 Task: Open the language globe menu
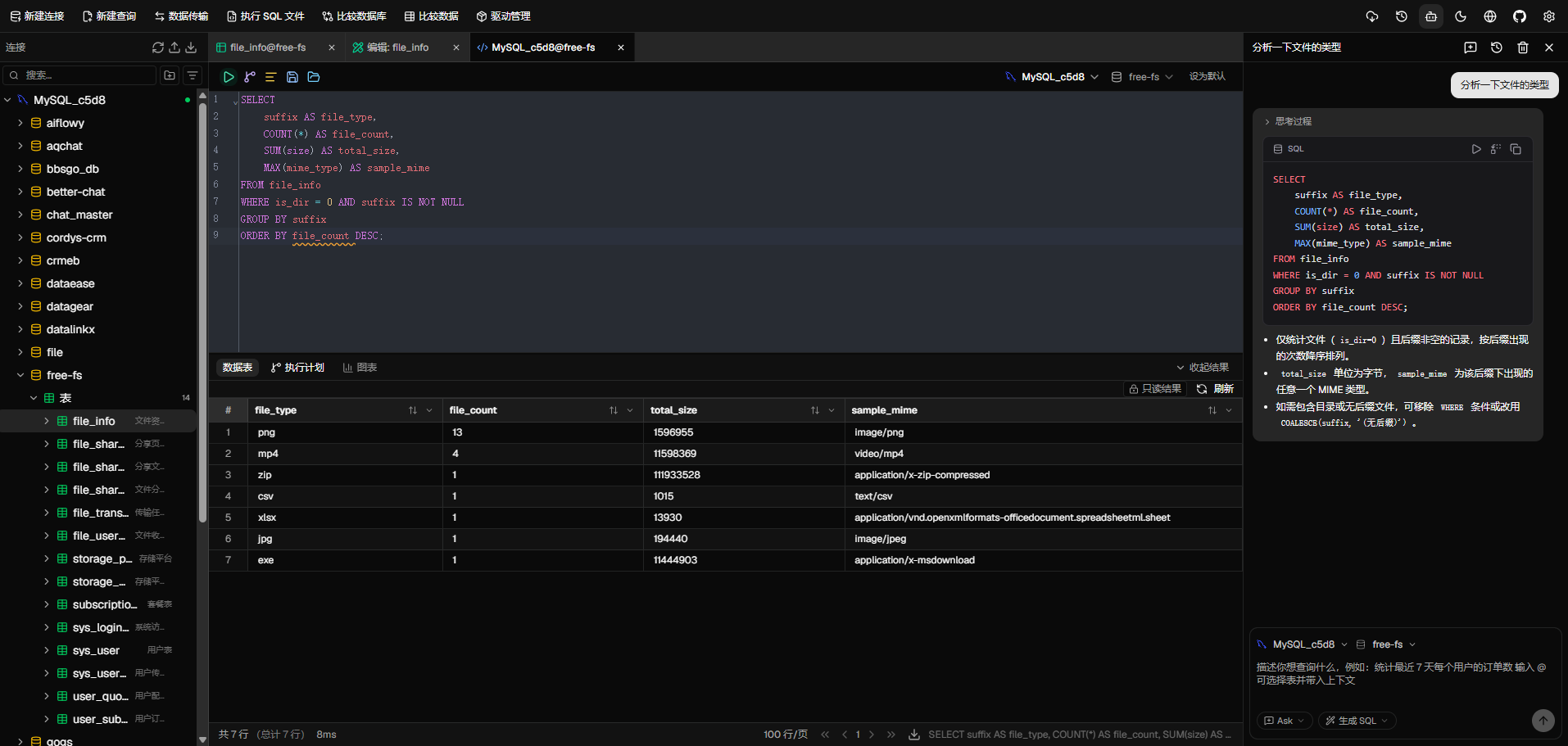point(1490,16)
